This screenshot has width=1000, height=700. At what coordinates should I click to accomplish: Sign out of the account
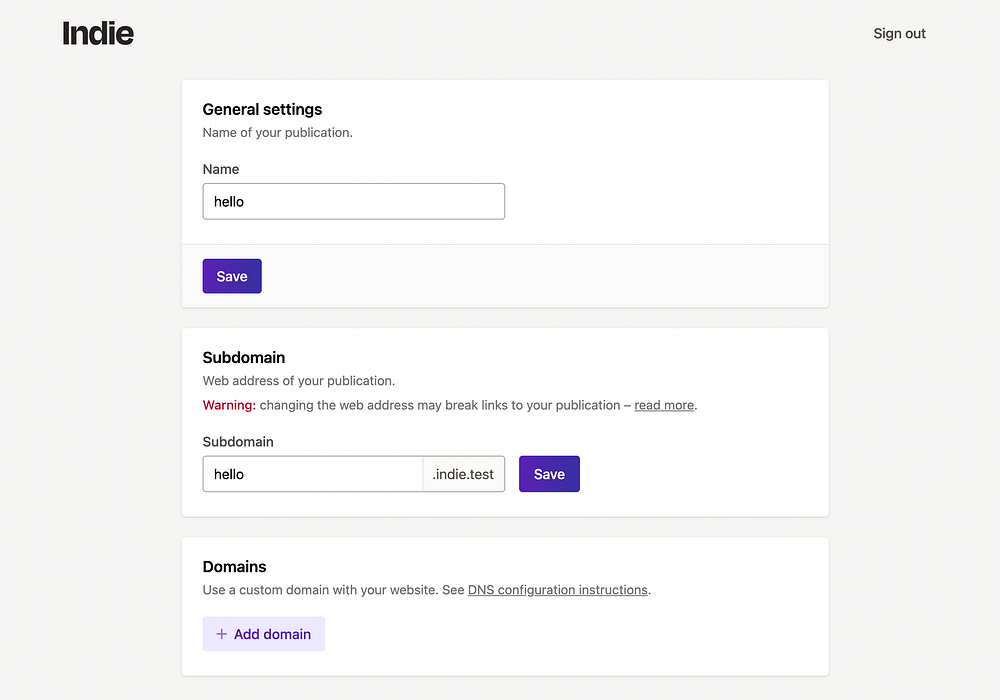(x=899, y=33)
